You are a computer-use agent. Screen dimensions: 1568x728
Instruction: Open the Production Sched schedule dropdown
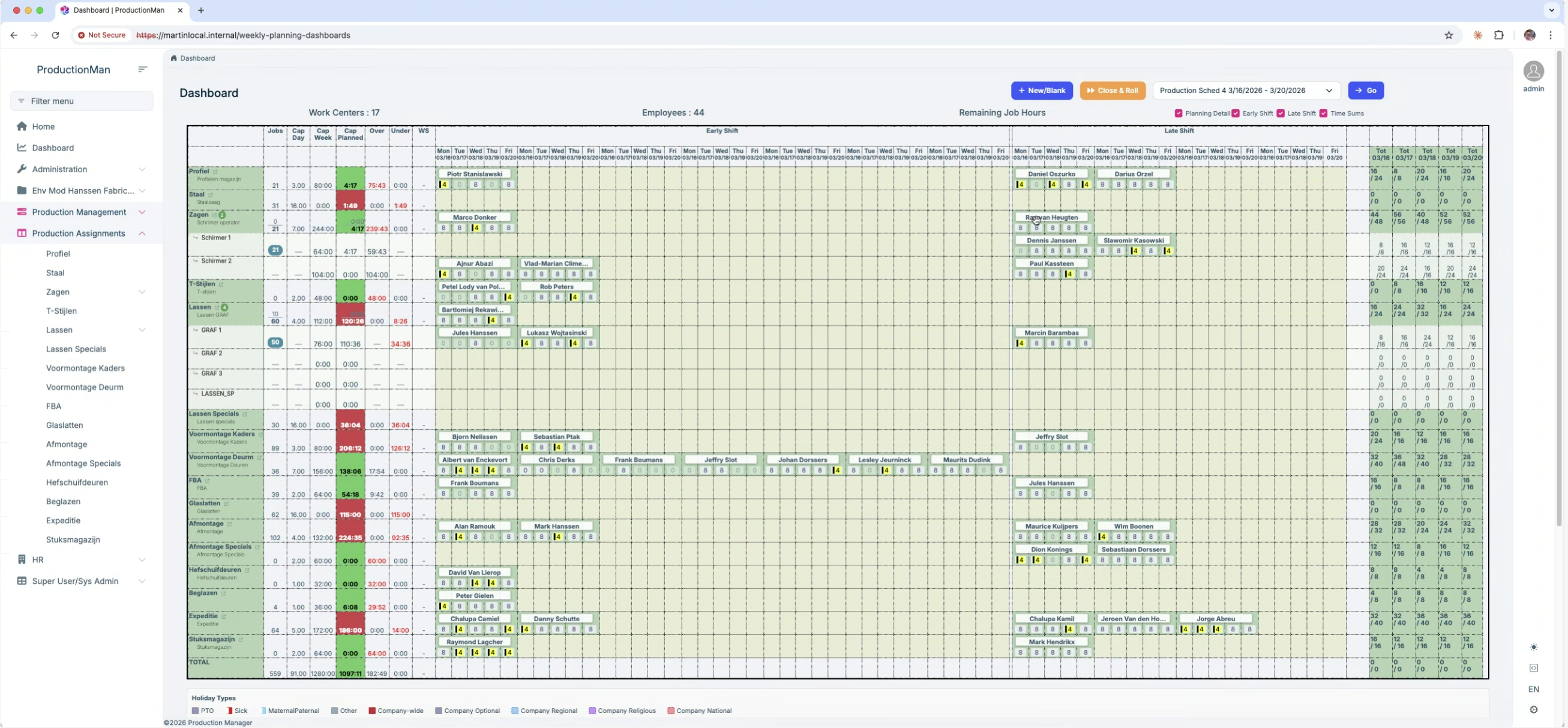pos(1245,90)
